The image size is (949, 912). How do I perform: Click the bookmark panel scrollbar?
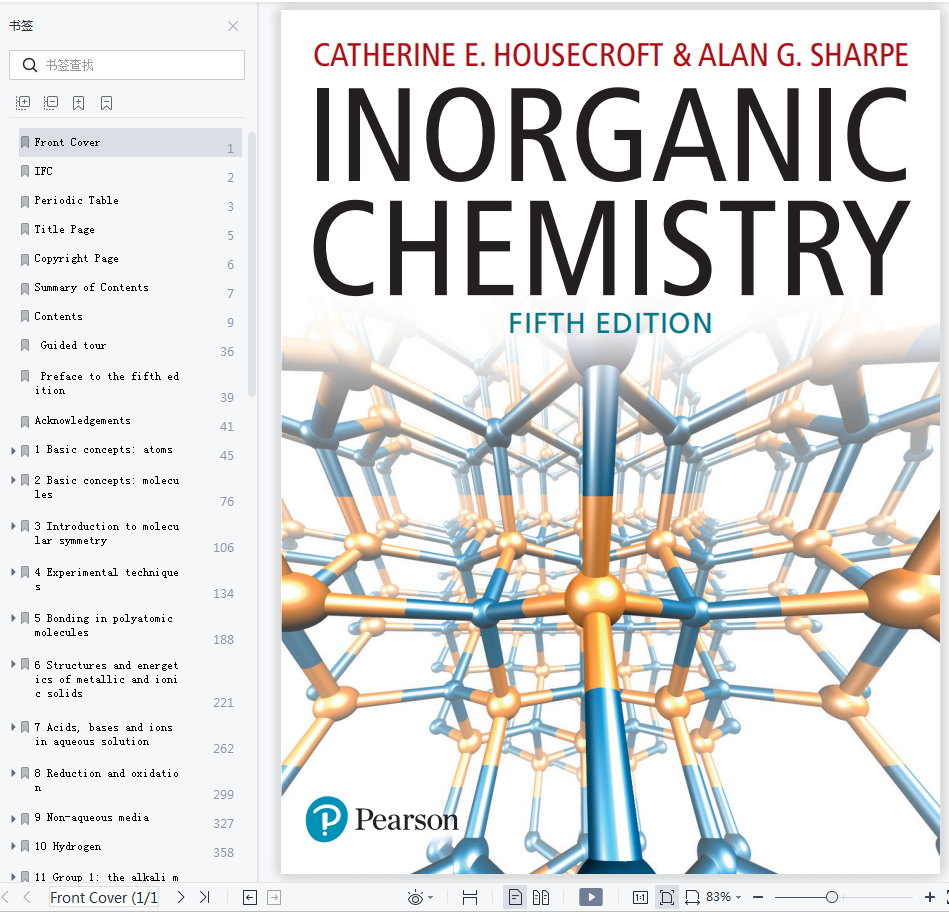tap(252, 264)
